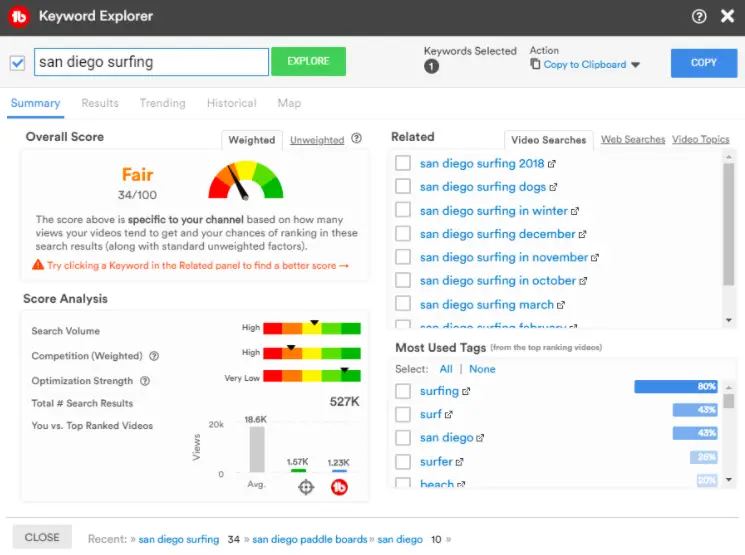Click the keyword search input field

(151, 62)
